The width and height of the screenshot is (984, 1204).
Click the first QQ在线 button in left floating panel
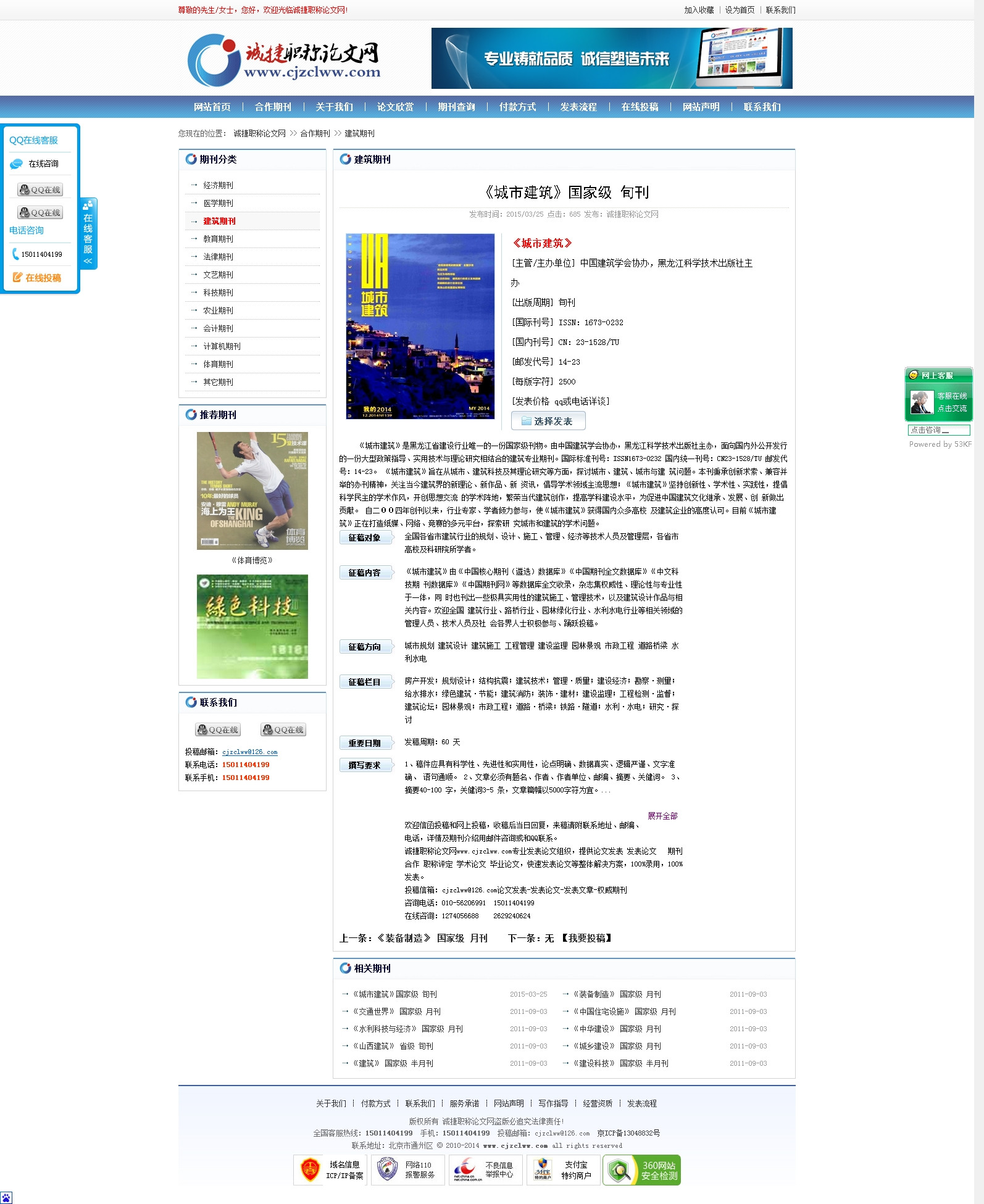[x=40, y=190]
